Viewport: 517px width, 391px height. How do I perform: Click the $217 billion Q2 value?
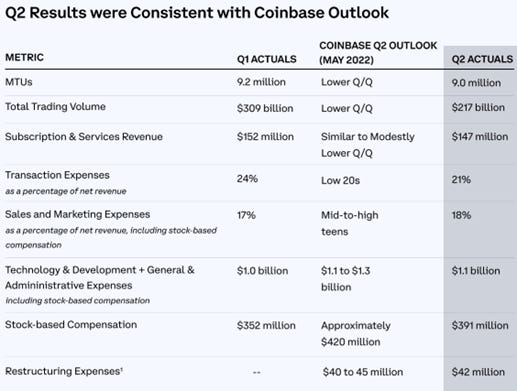click(x=478, y=107)
